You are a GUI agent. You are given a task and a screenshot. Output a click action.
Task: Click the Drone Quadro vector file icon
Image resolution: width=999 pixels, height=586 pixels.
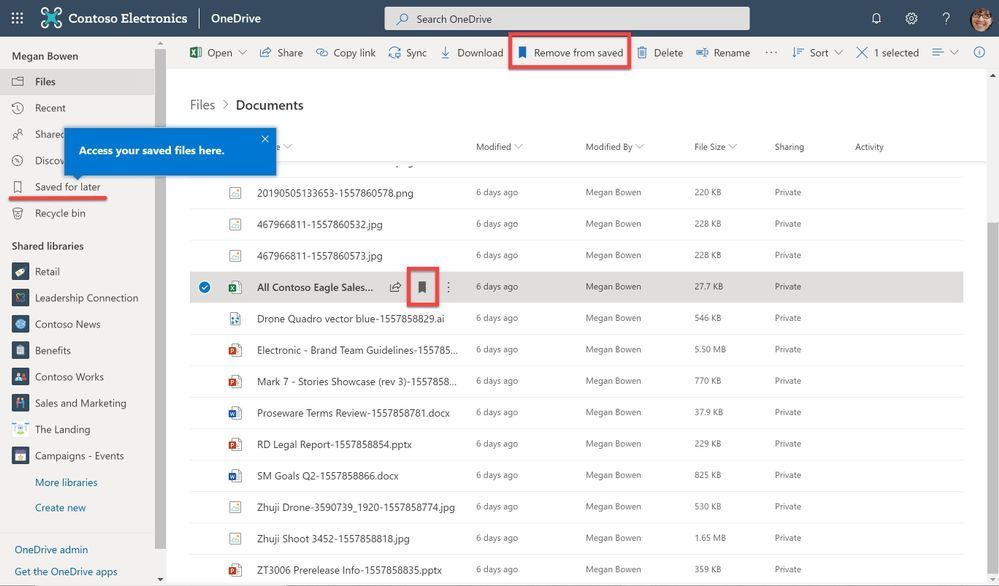pos(235,318)
